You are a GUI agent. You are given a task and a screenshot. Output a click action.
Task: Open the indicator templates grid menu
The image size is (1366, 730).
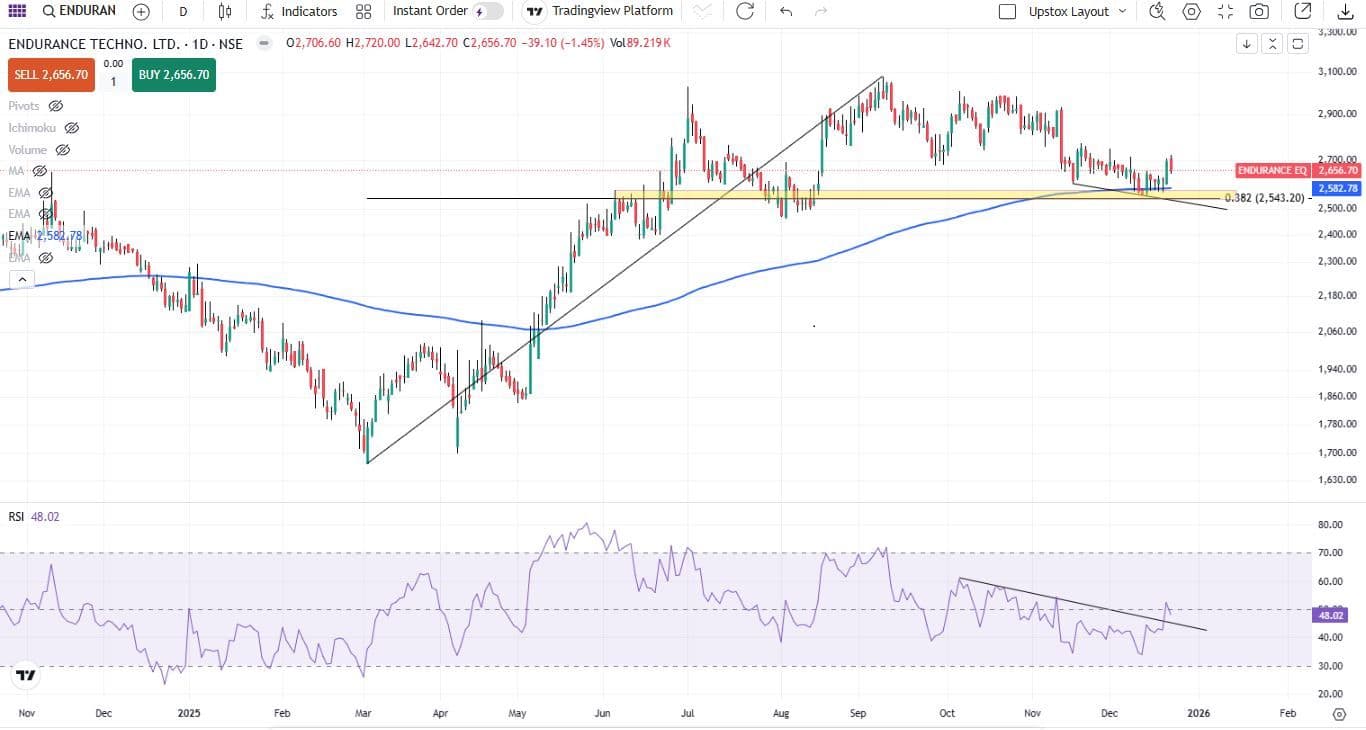[x=364, y=11]
